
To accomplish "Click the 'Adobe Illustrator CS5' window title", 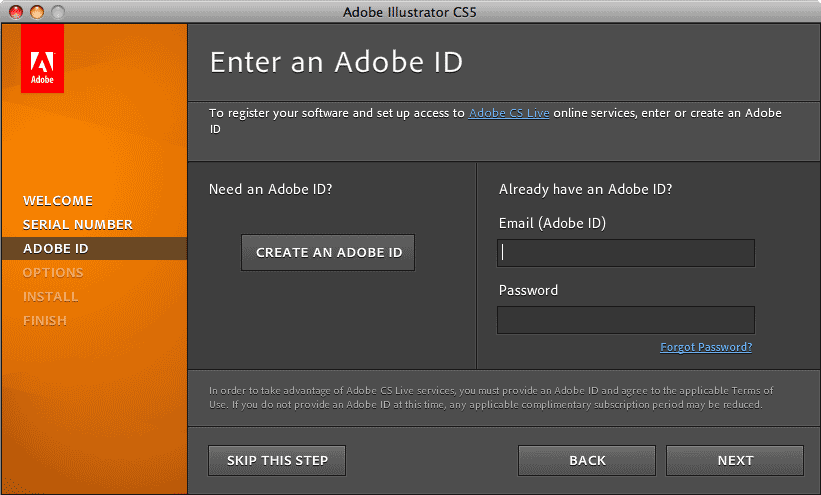I will pos(409,12).
